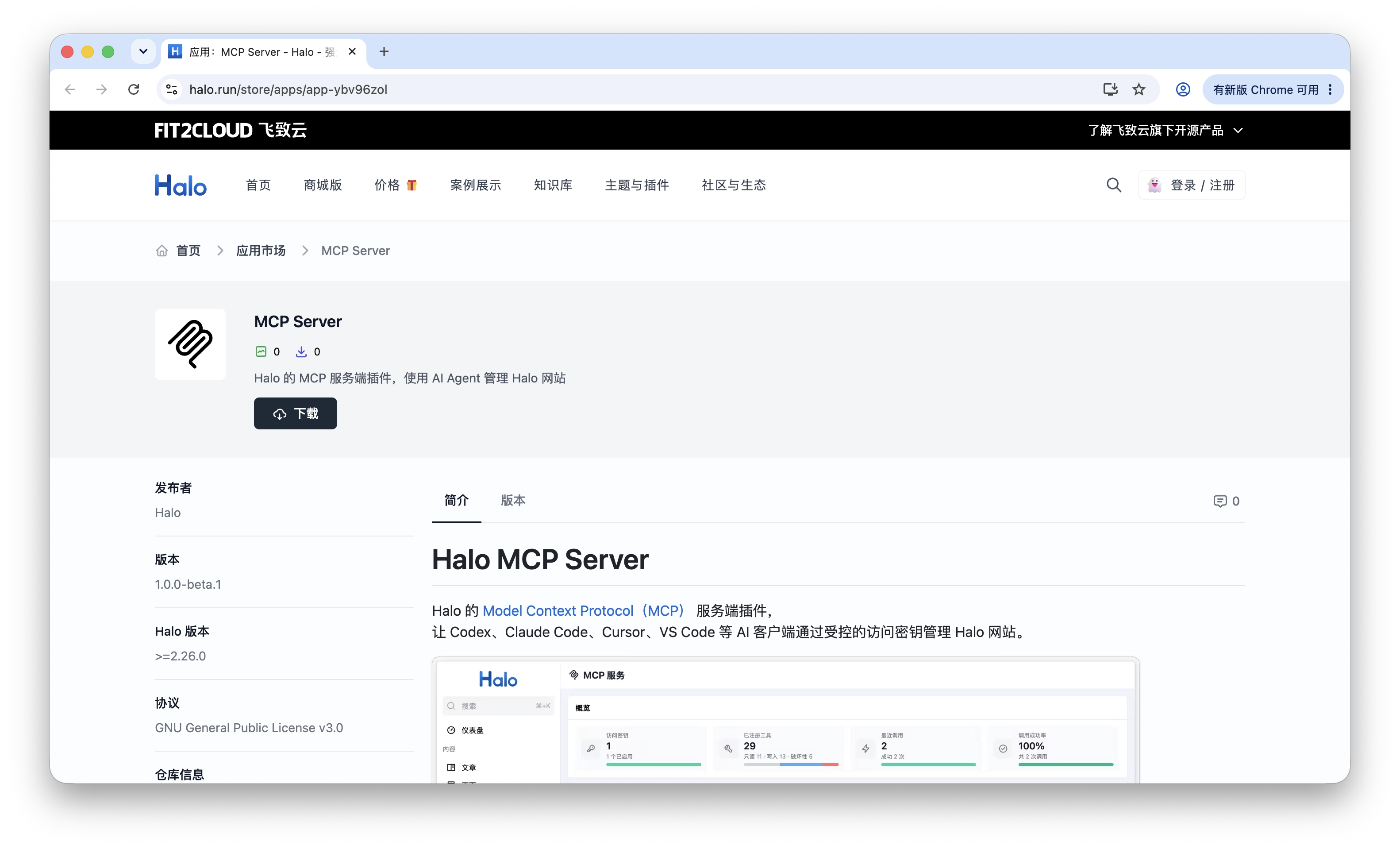Click the MCP Server app title
Viewport: 1400px width, 849px height.
point(298,322)
